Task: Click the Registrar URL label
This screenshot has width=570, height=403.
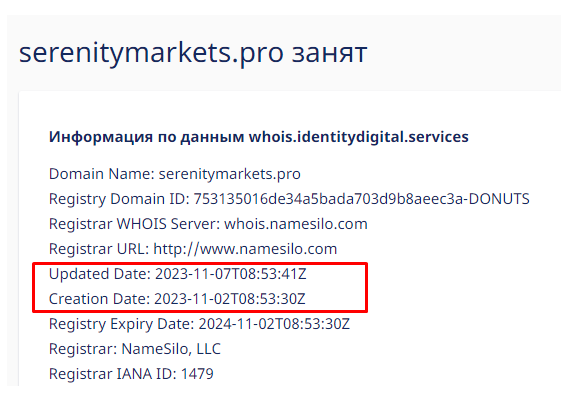Action: point(99,249)
